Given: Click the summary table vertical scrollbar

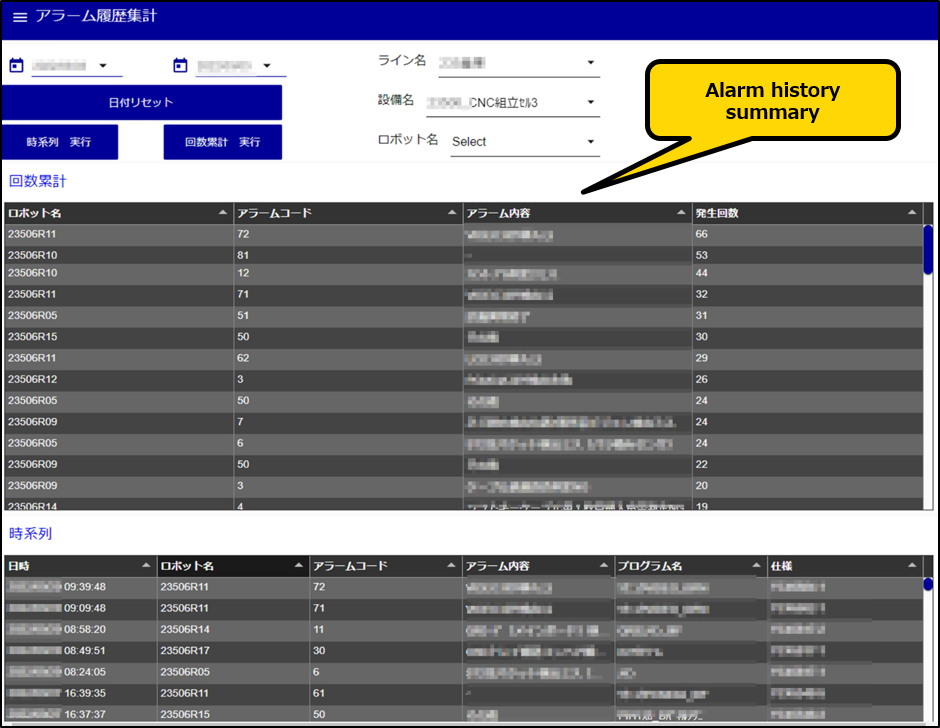Looking at the screenshot, I should [x=928, y=245].
